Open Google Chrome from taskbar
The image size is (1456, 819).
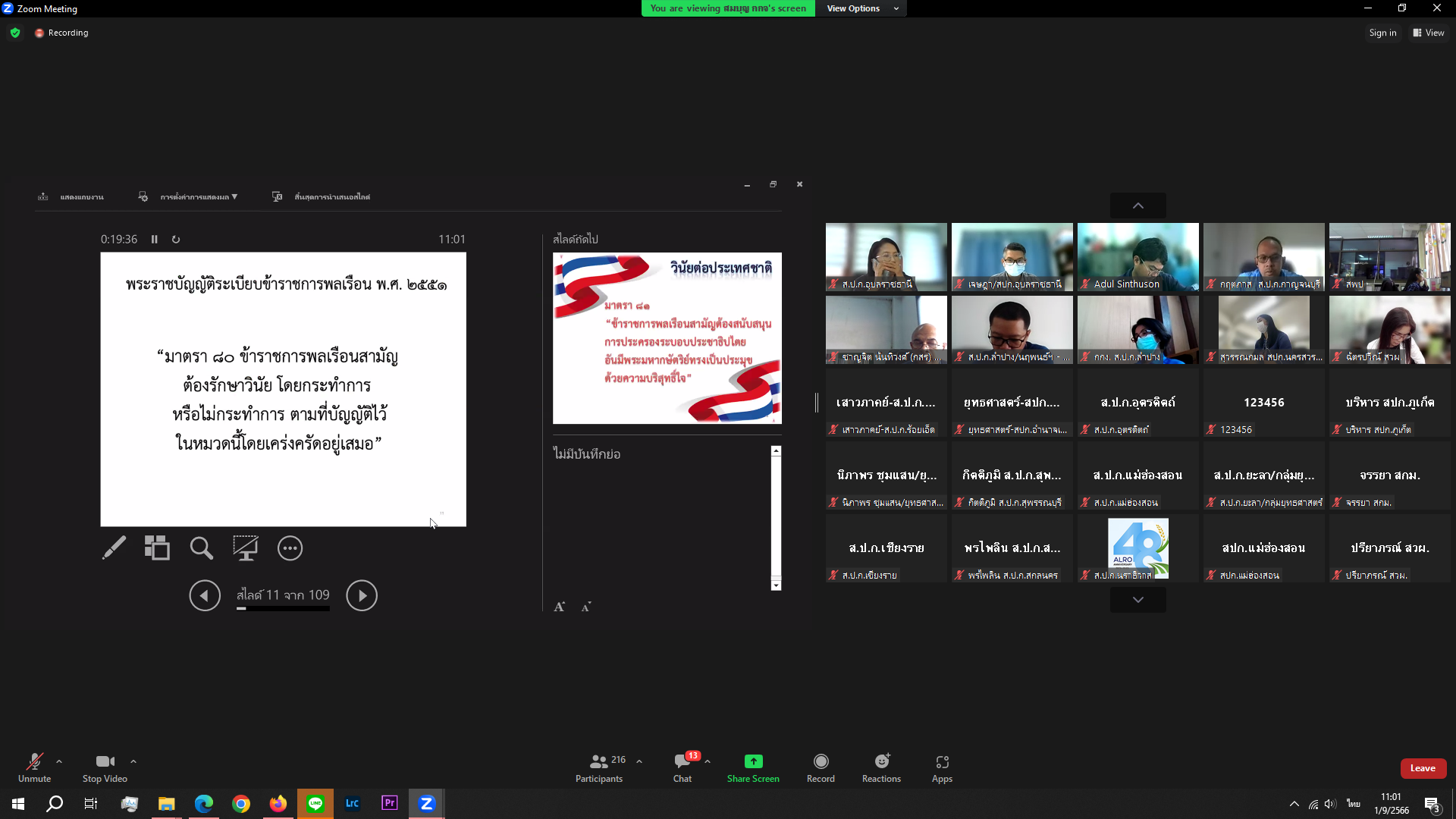point(240,804)
